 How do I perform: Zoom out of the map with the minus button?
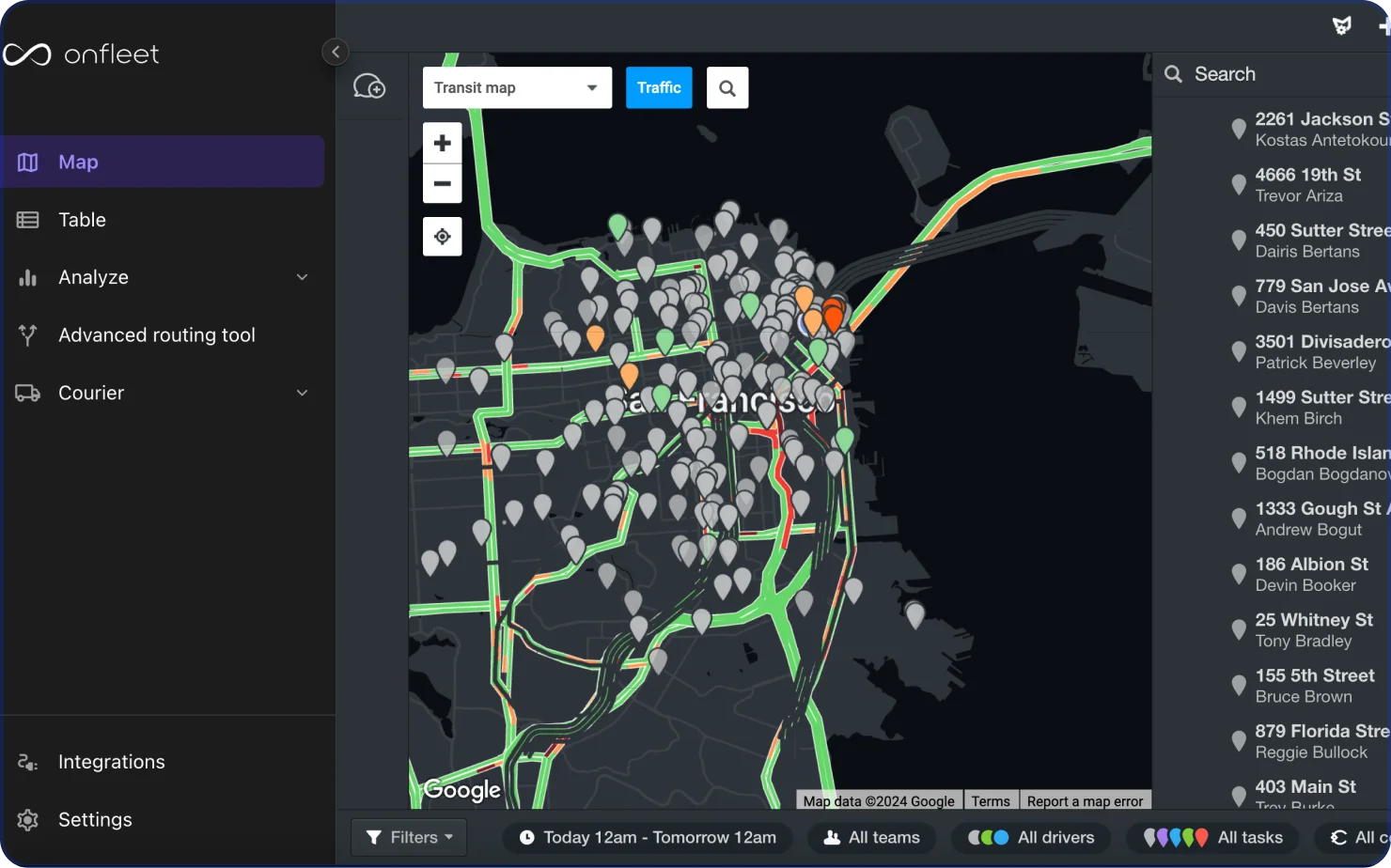pos(442,183)
